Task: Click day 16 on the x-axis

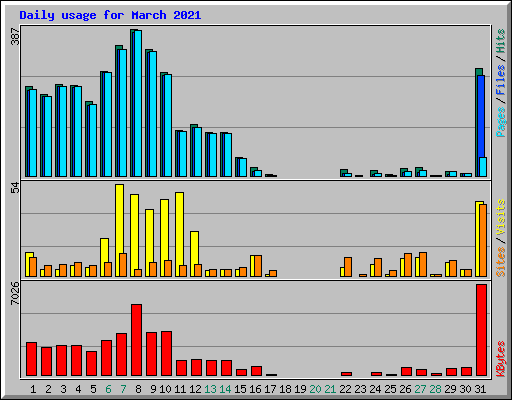Action: (255, 389)
